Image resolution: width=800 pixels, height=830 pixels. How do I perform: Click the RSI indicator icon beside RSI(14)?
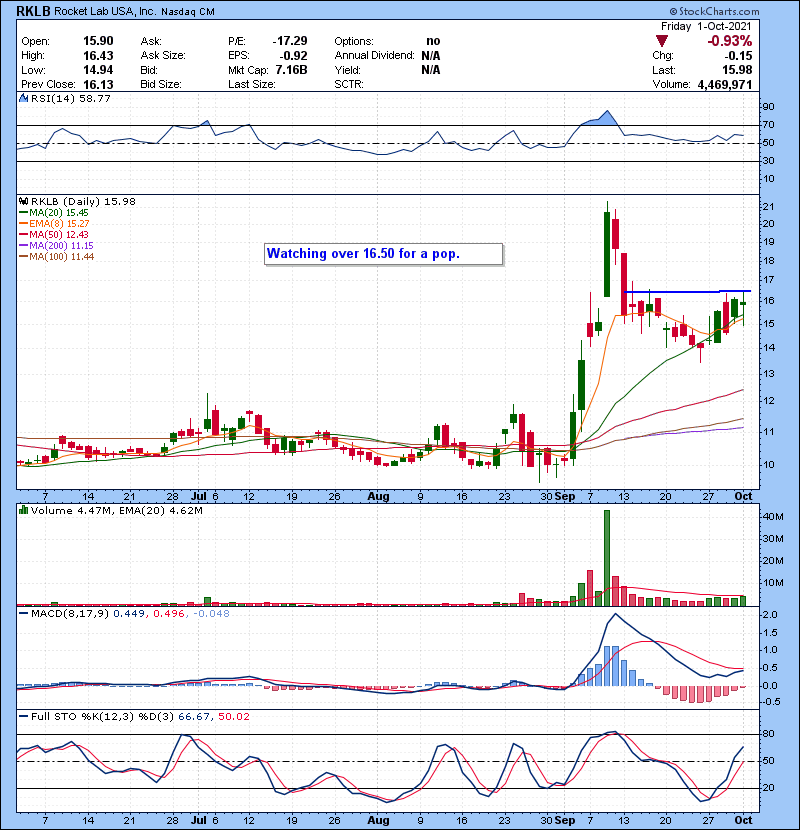(x=23, y=98)
